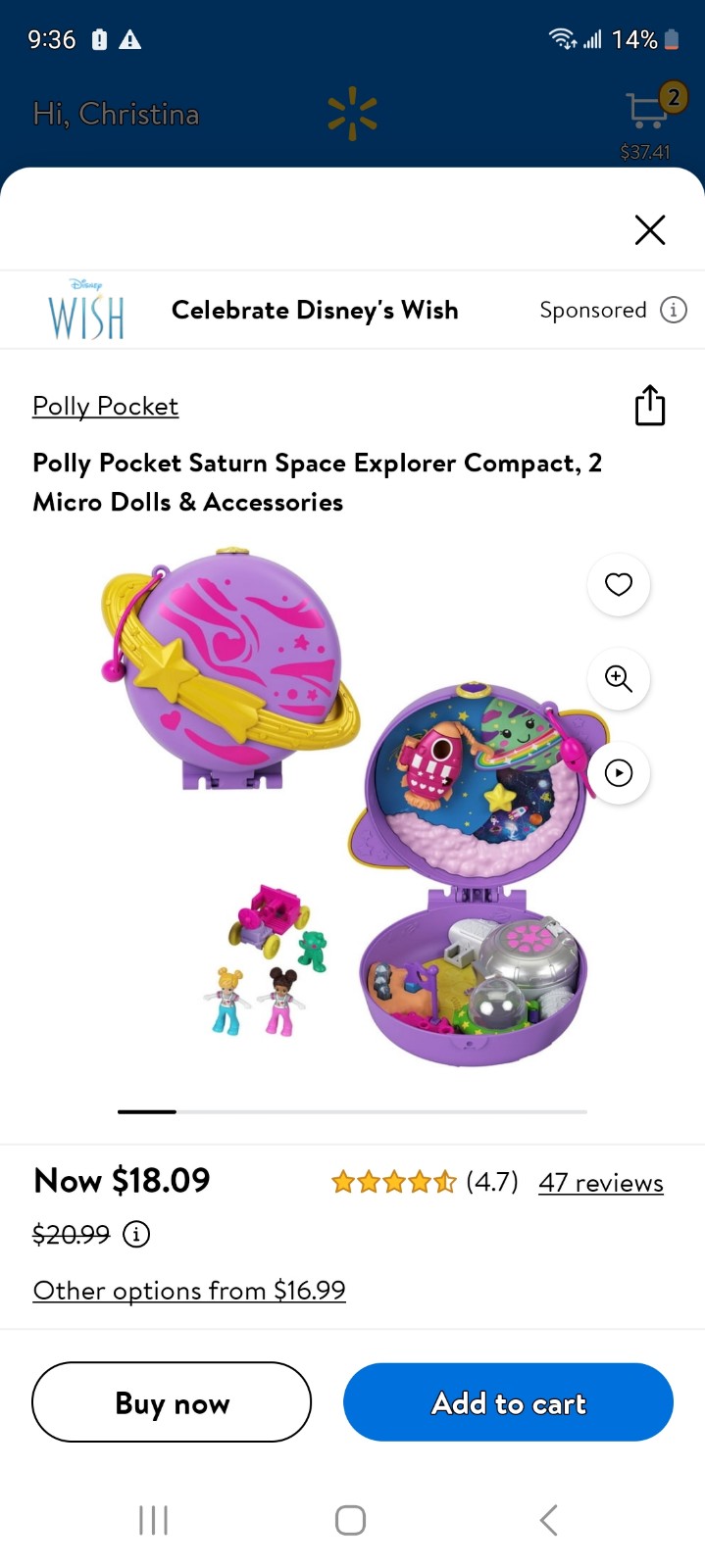Play the product video

point(619,773)
